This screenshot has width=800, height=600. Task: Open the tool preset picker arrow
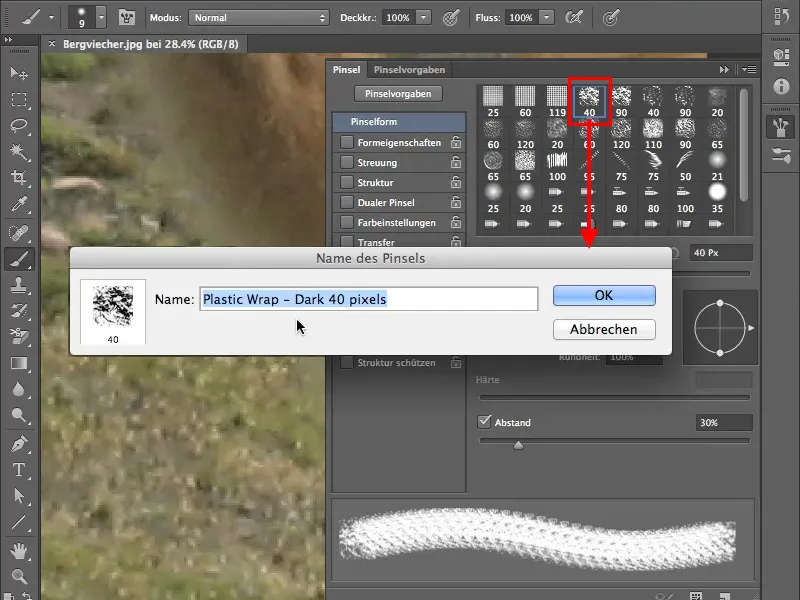click(51, 18)
